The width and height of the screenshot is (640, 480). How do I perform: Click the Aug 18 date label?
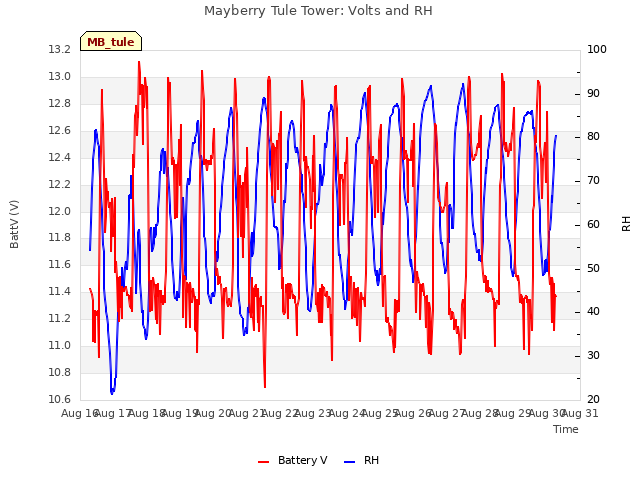147,413
